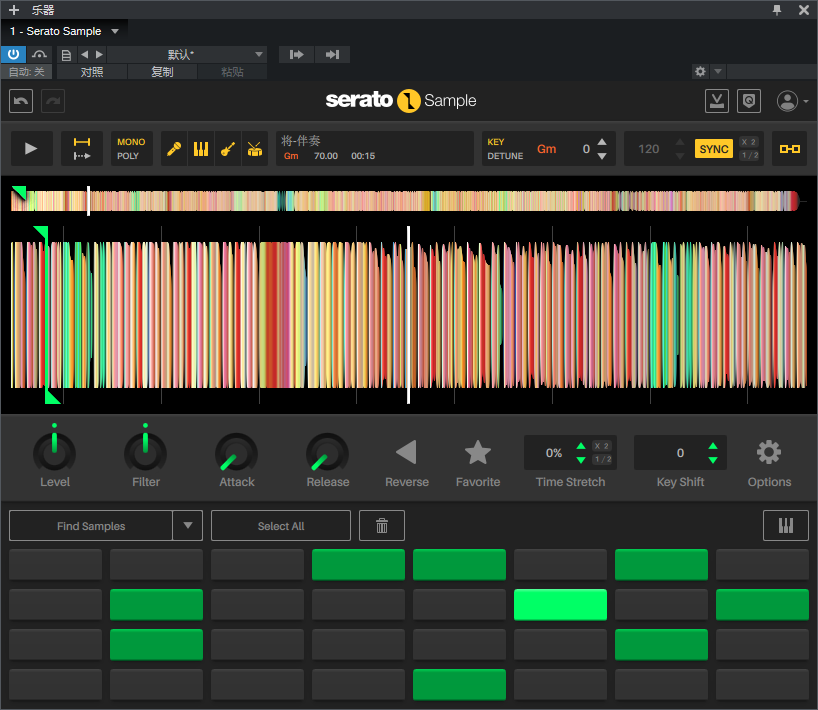Increase the KEY value with up arrow
The height and width of the screenshot is (710, 818).
point(602,142)
